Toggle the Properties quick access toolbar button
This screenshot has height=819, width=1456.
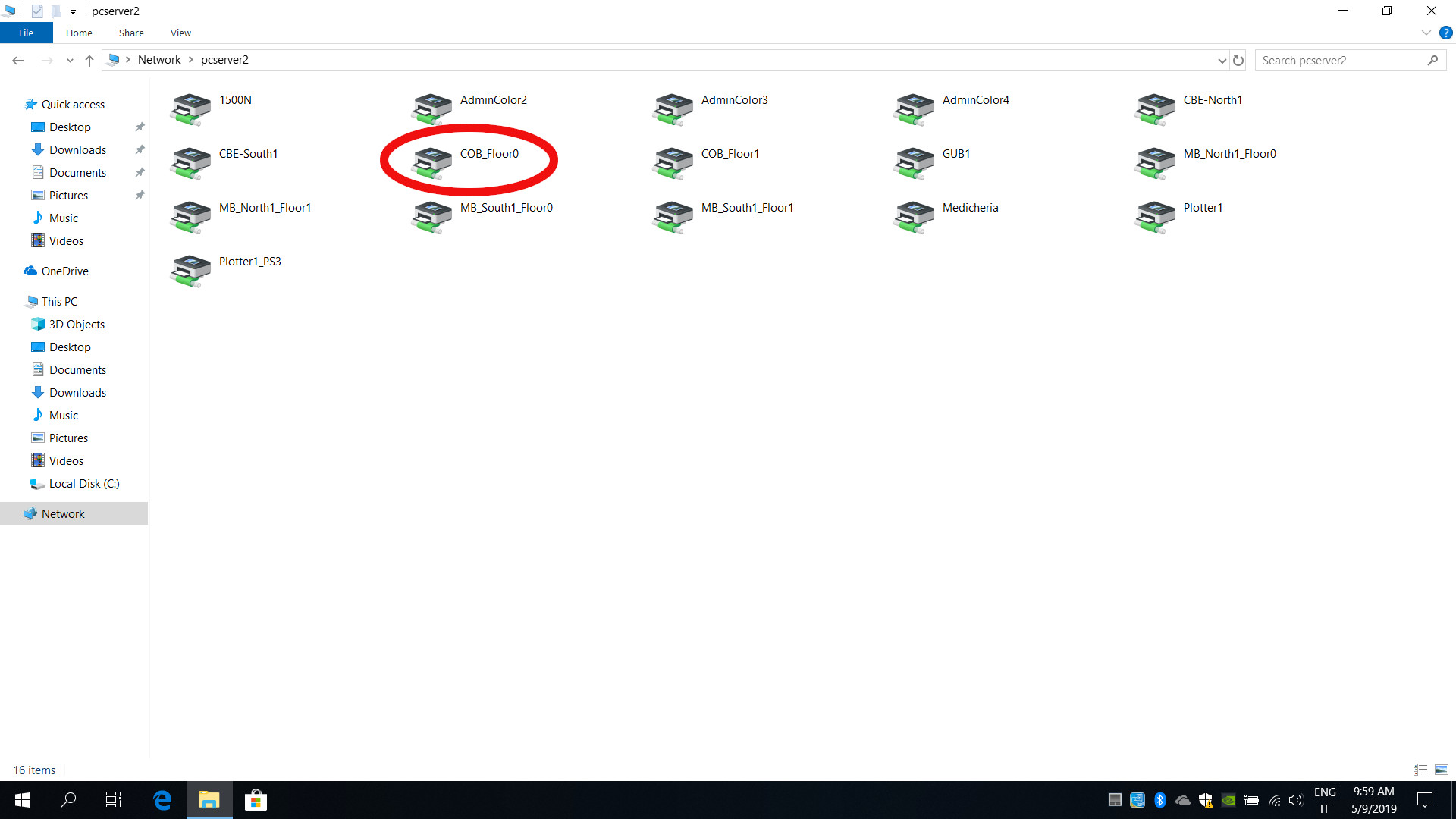37,11
